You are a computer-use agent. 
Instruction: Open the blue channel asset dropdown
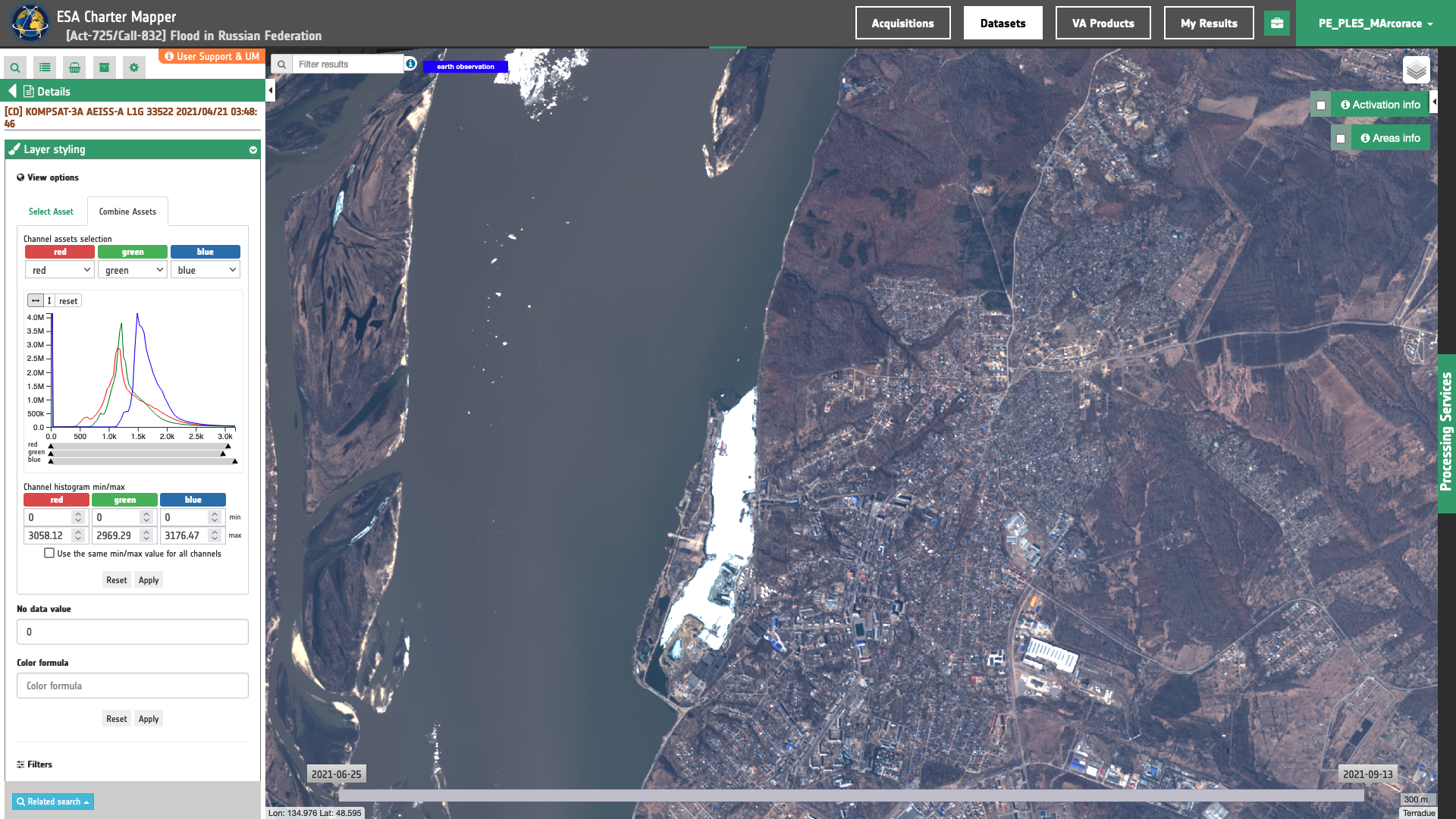[206, 270]
